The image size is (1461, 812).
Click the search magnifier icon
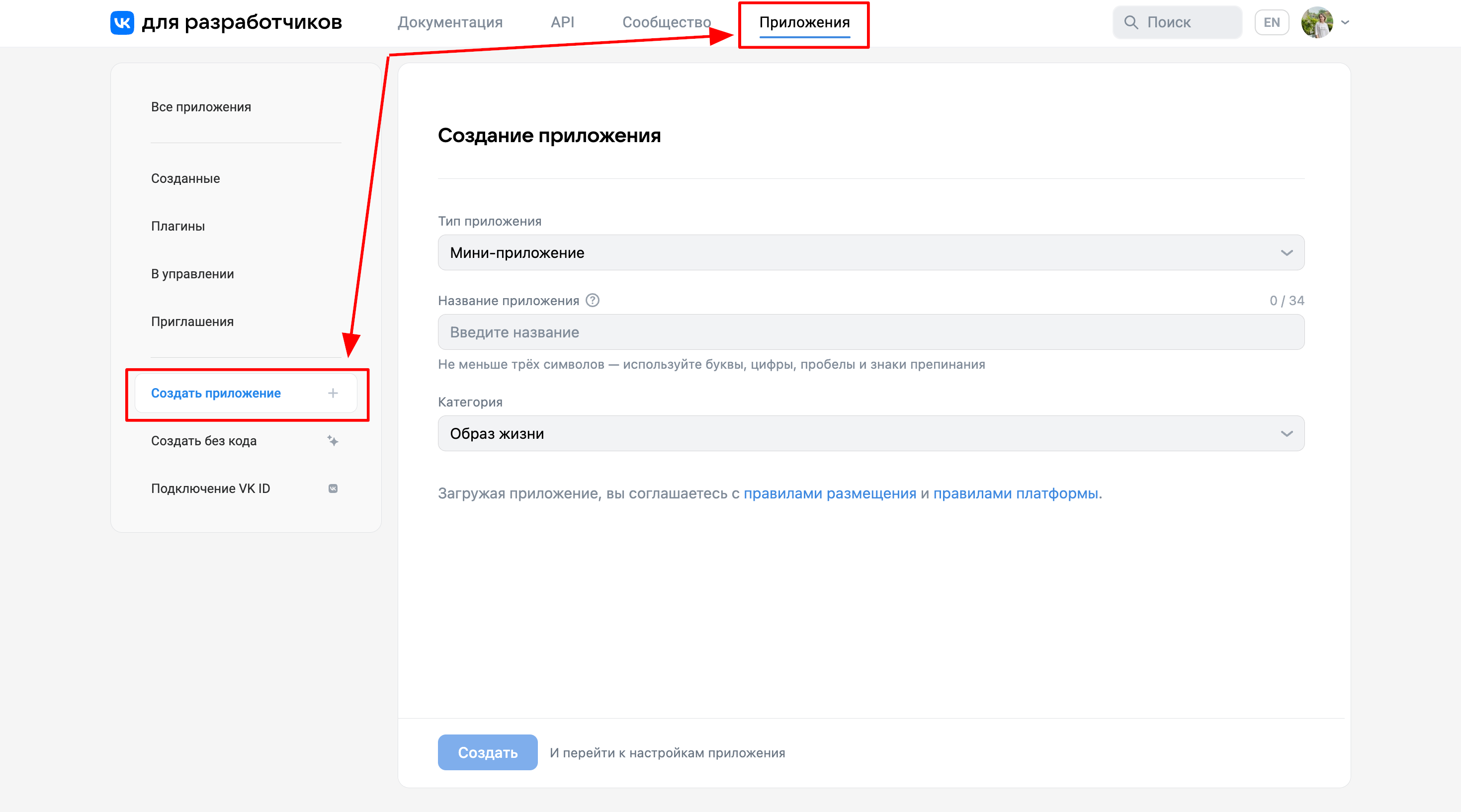(1130, 23)
